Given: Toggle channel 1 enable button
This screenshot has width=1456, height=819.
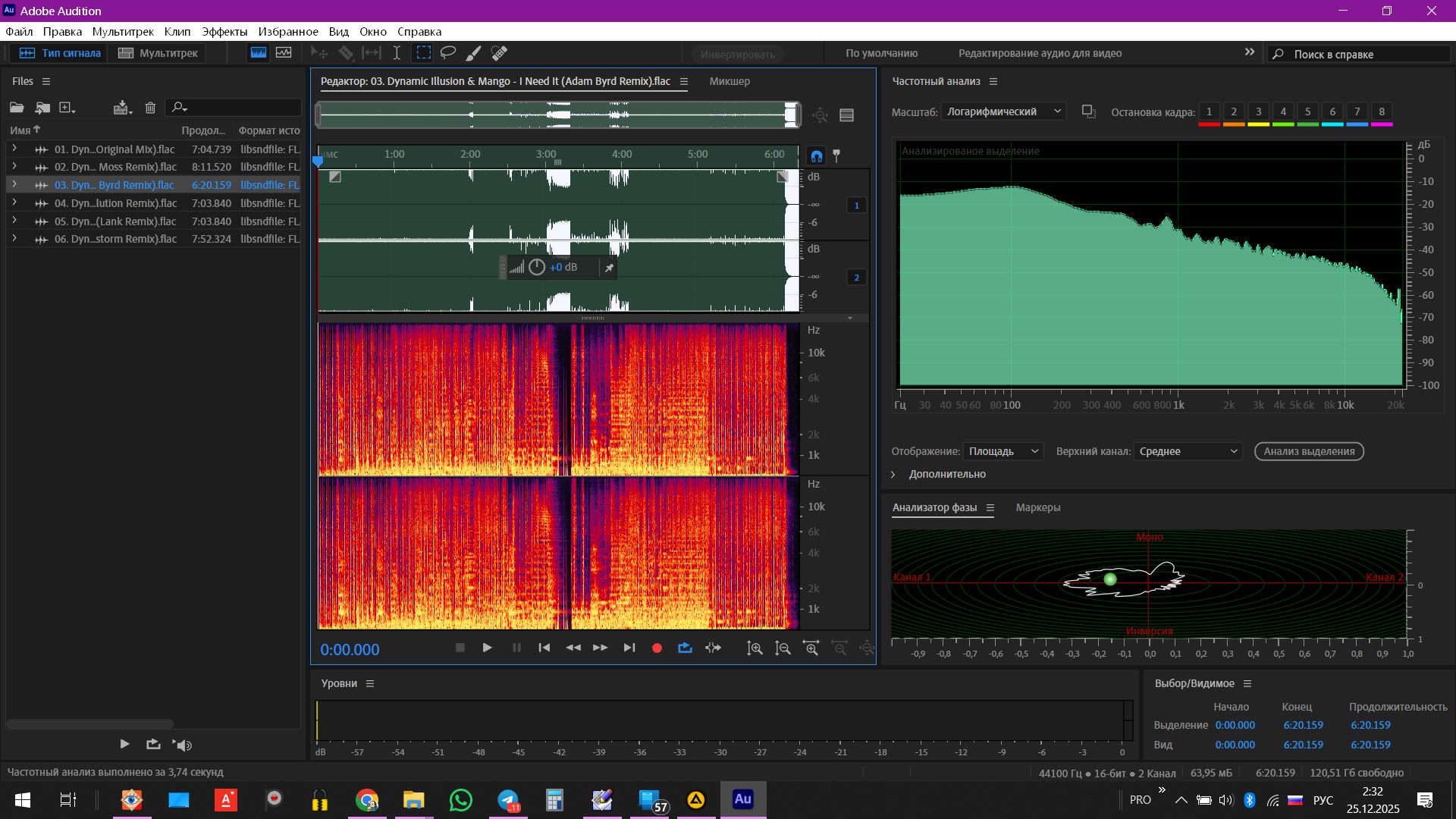Looking at the screenshot, I should [857, 206].
